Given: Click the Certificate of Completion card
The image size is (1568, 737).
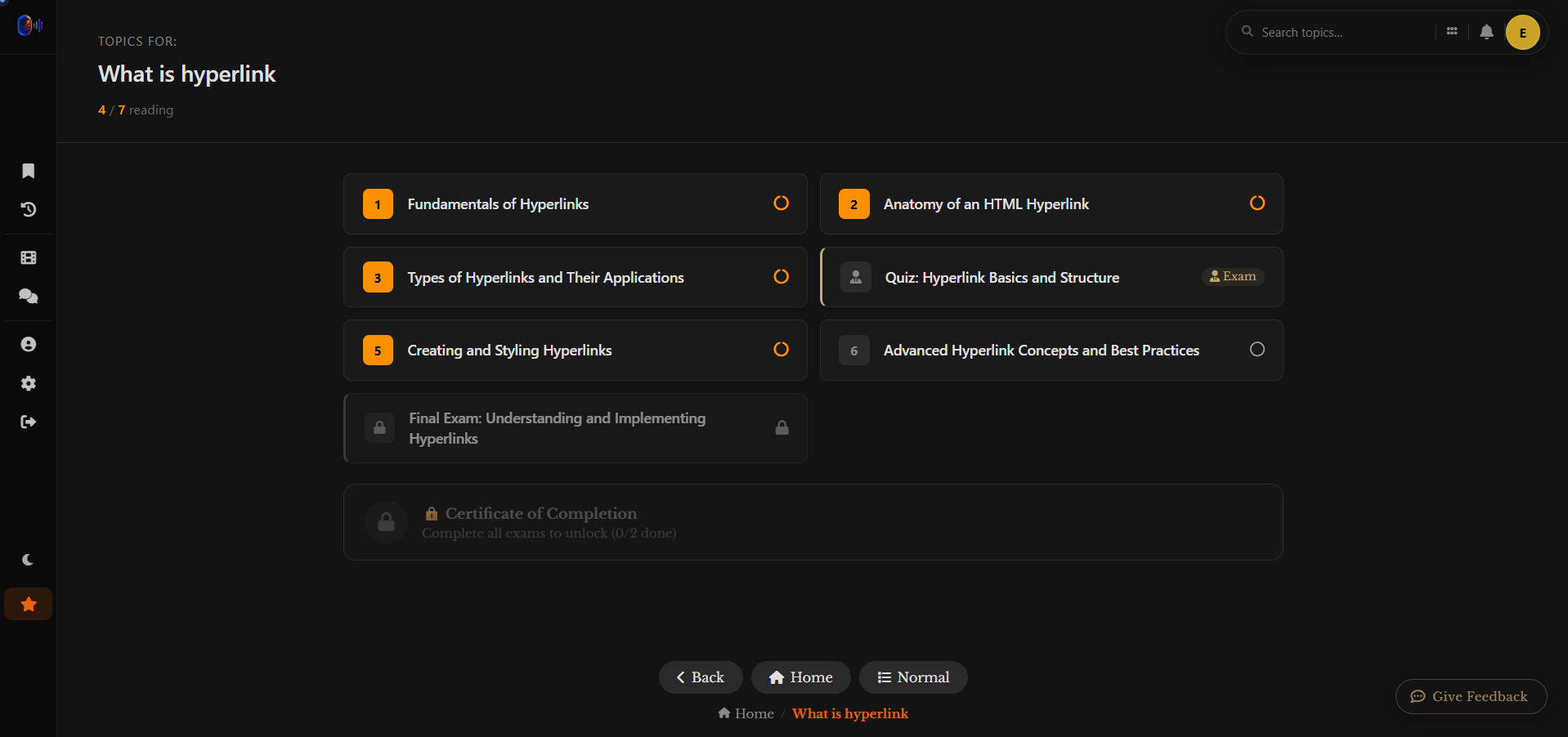Looking at the screenshot, I should pos(813,522).
